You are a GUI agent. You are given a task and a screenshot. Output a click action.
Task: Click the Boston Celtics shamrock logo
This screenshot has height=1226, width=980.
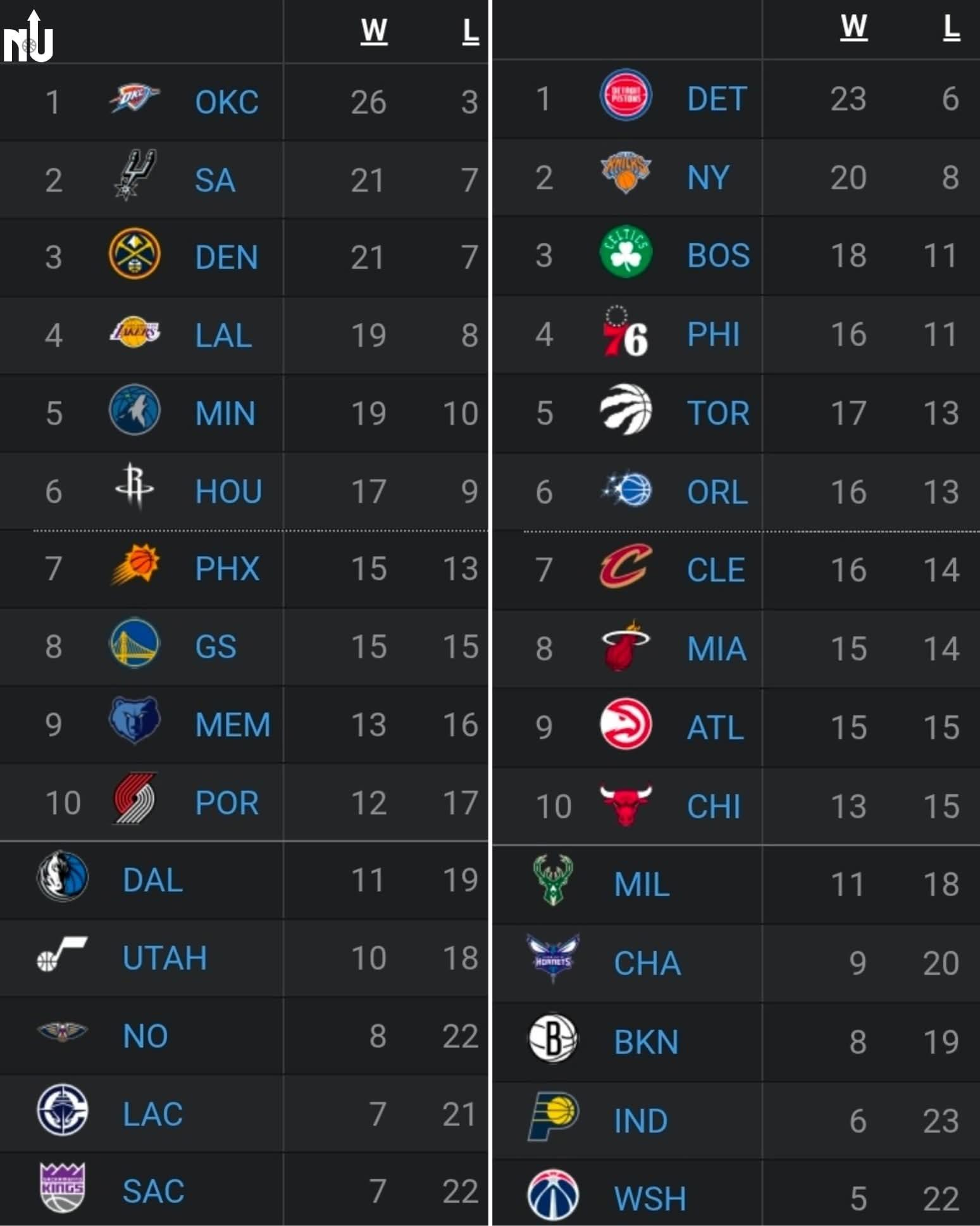[625, 252]
